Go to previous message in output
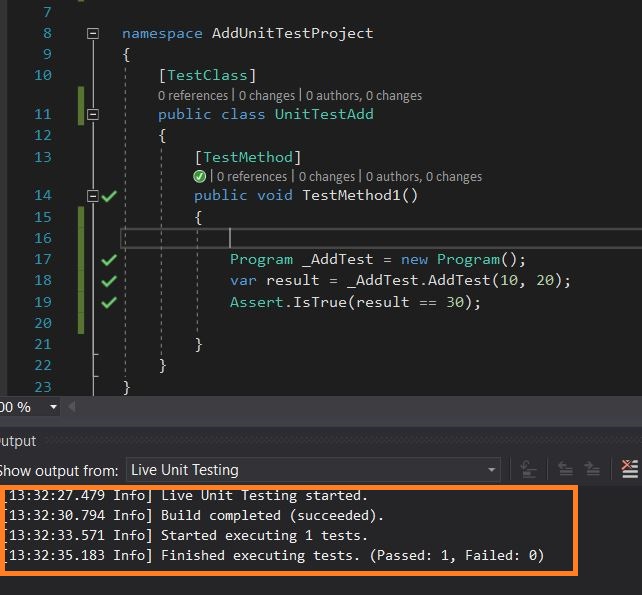Screen dimensions: 642x595 565,469
